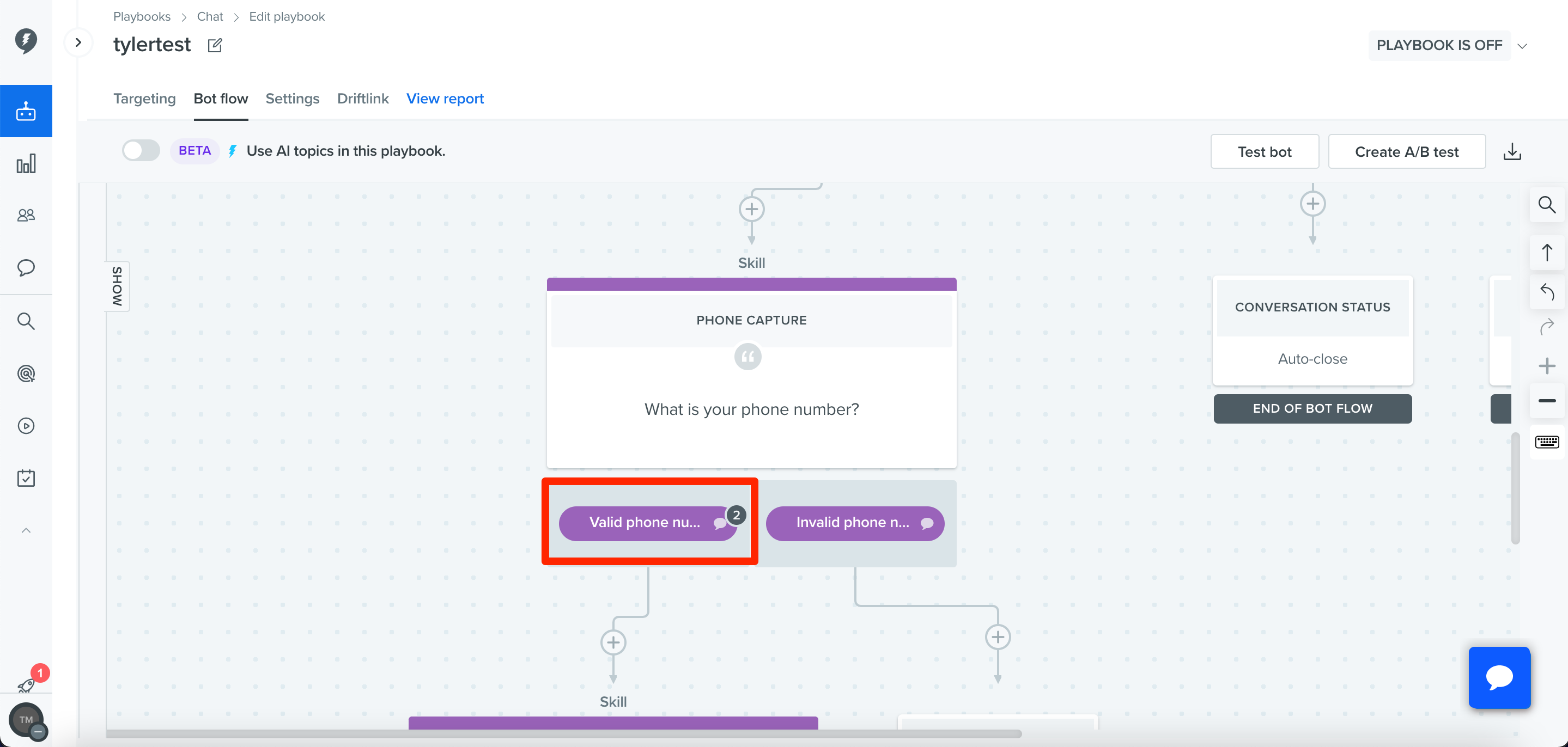The width and height of the screenshot is (1568, 747).
Task: Click the zoom out minus icon
Action: (x=1547, y=401)
